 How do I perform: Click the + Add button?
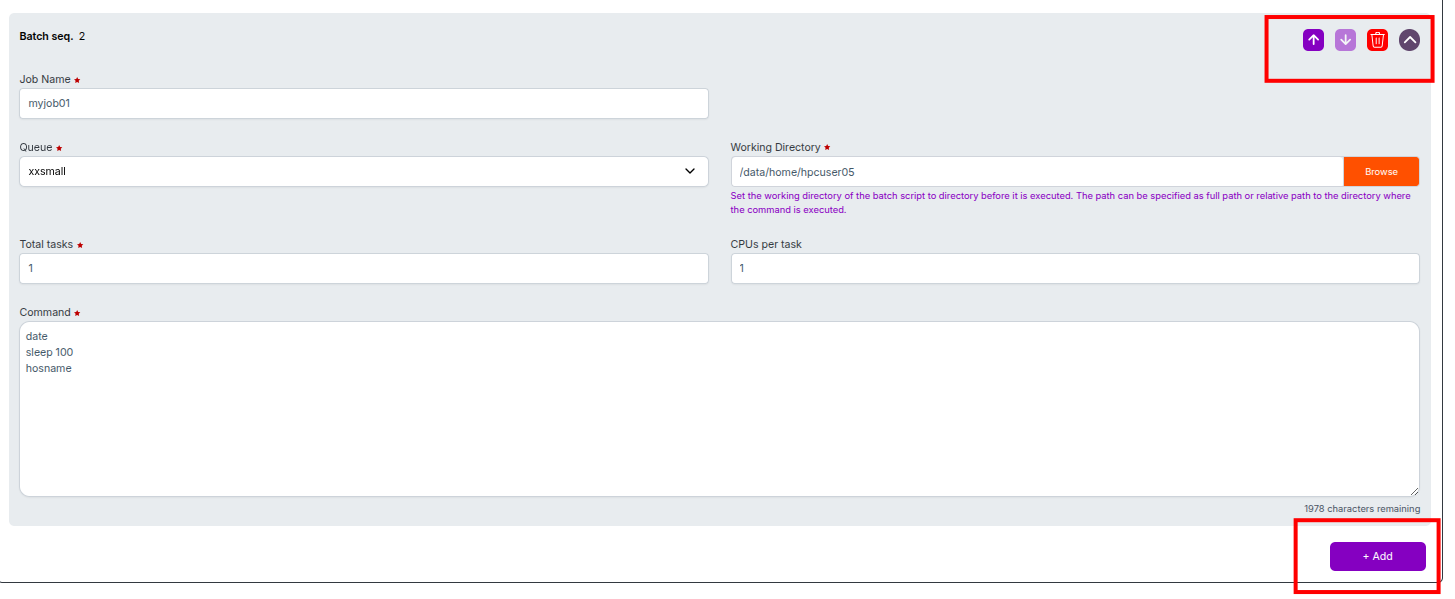point(1377,556)
